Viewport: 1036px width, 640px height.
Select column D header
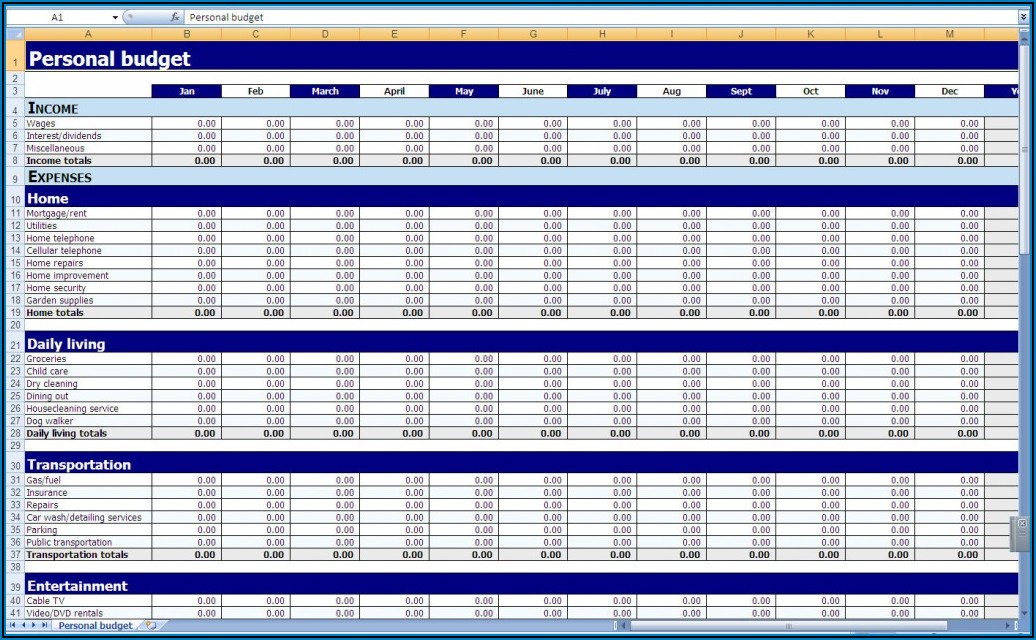pos(324,34)
